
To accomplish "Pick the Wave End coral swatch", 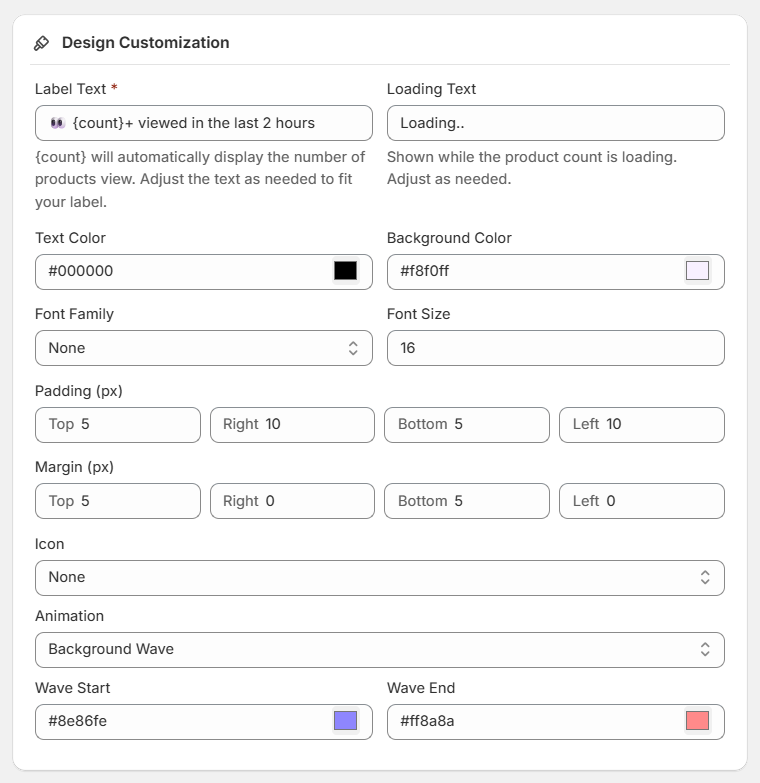I will coord(697,721).
